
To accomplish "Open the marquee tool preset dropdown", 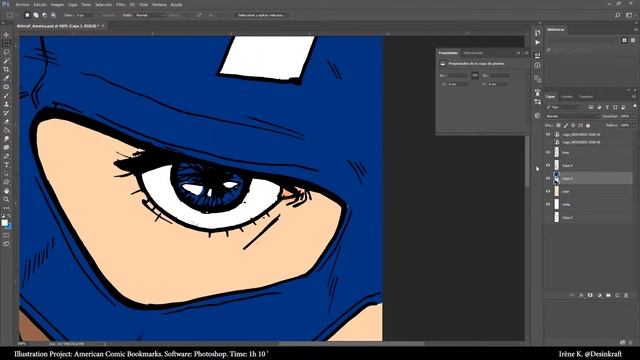I will point(12,15).
